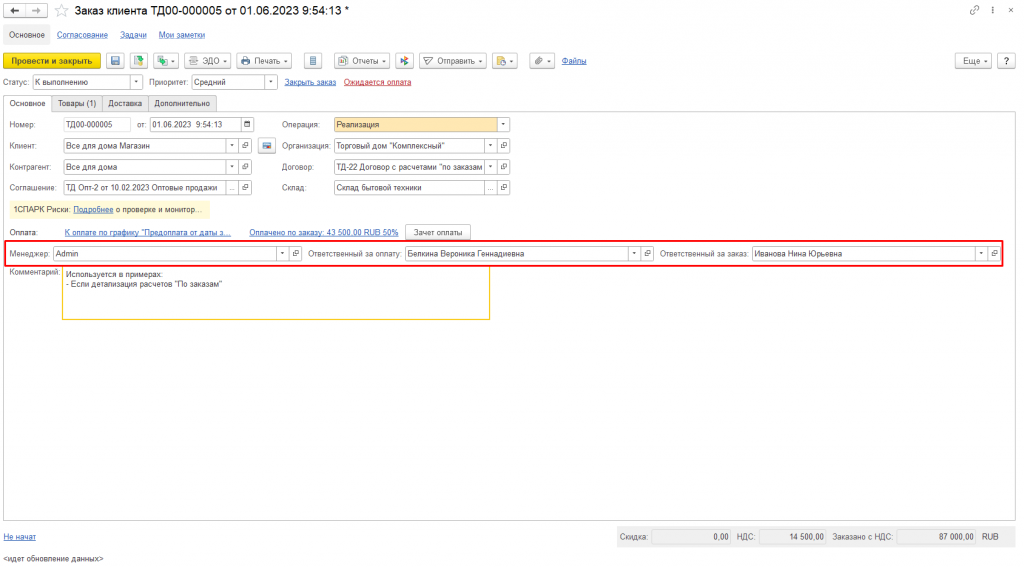
Task: Open the Файлы link
Action: click(574, 61)
